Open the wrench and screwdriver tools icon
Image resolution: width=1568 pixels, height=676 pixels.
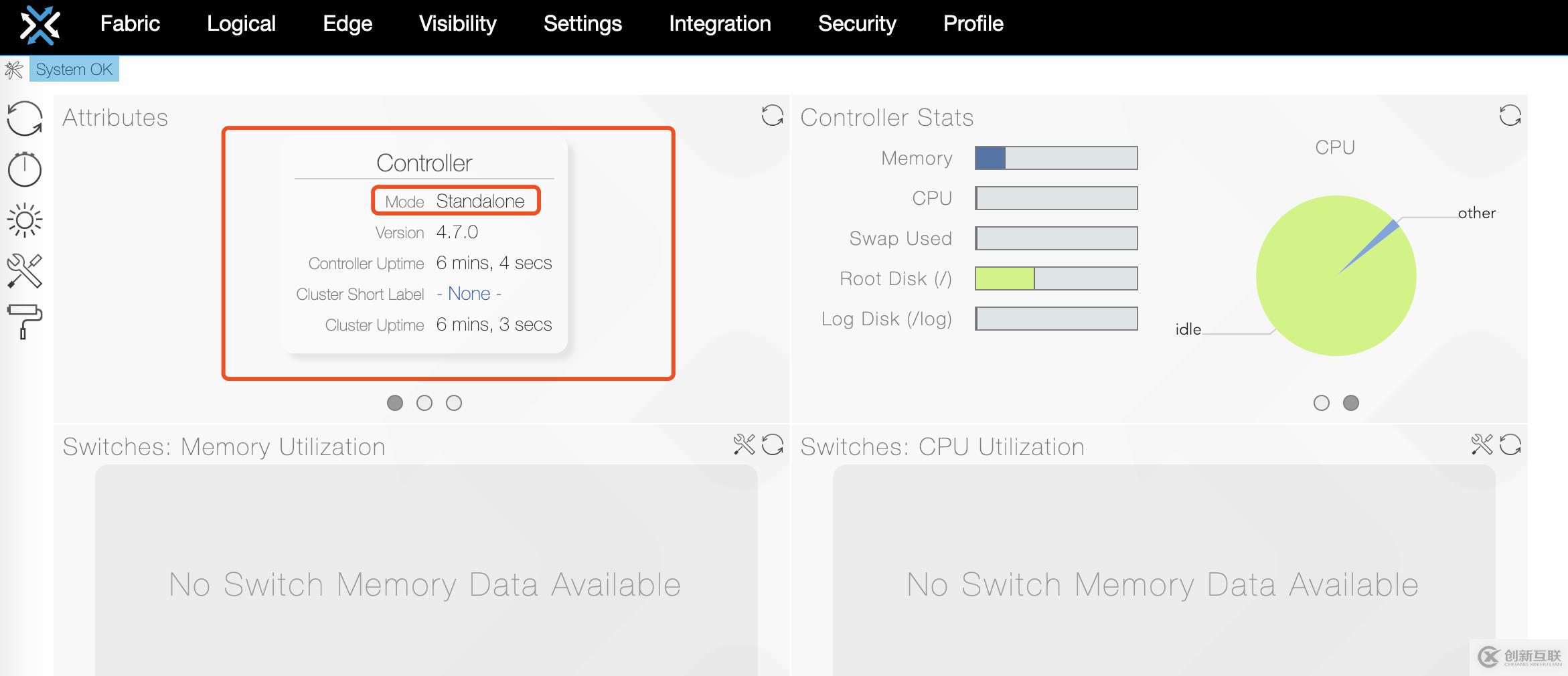point(25,271)
